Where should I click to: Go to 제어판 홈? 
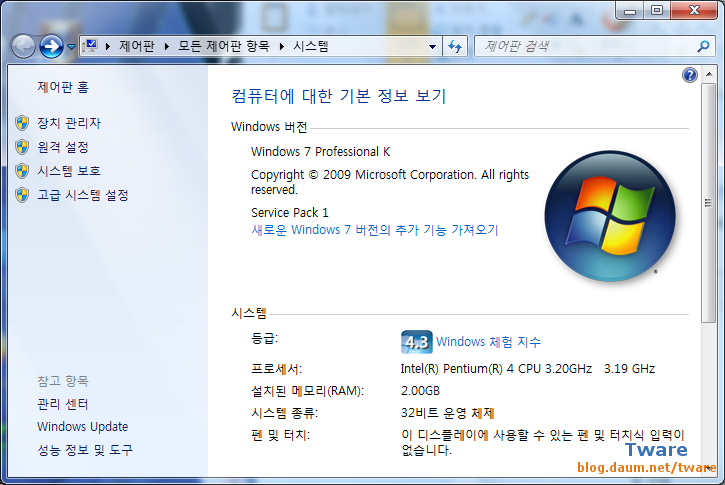pos(63,87)
